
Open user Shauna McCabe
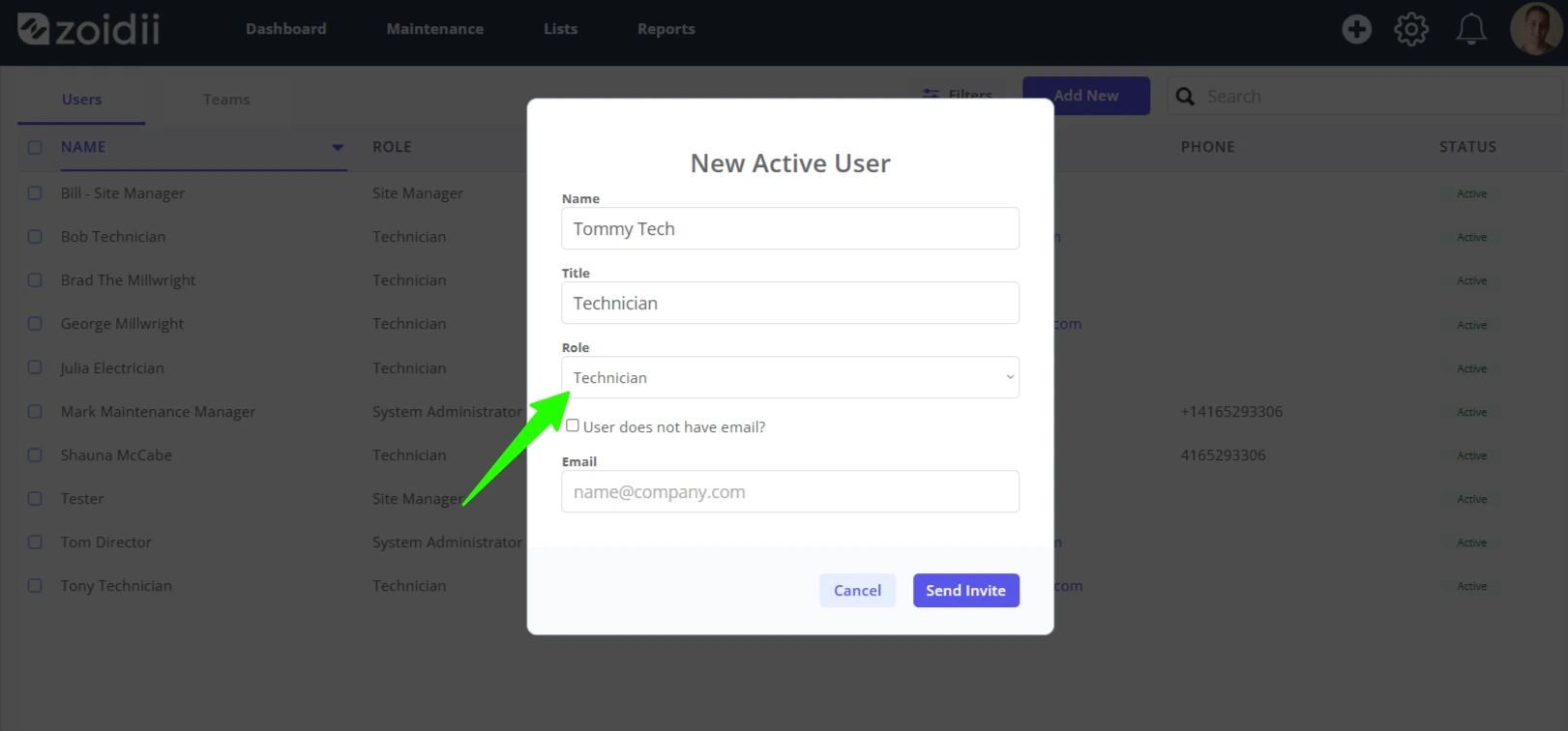(x=116, y=455)
